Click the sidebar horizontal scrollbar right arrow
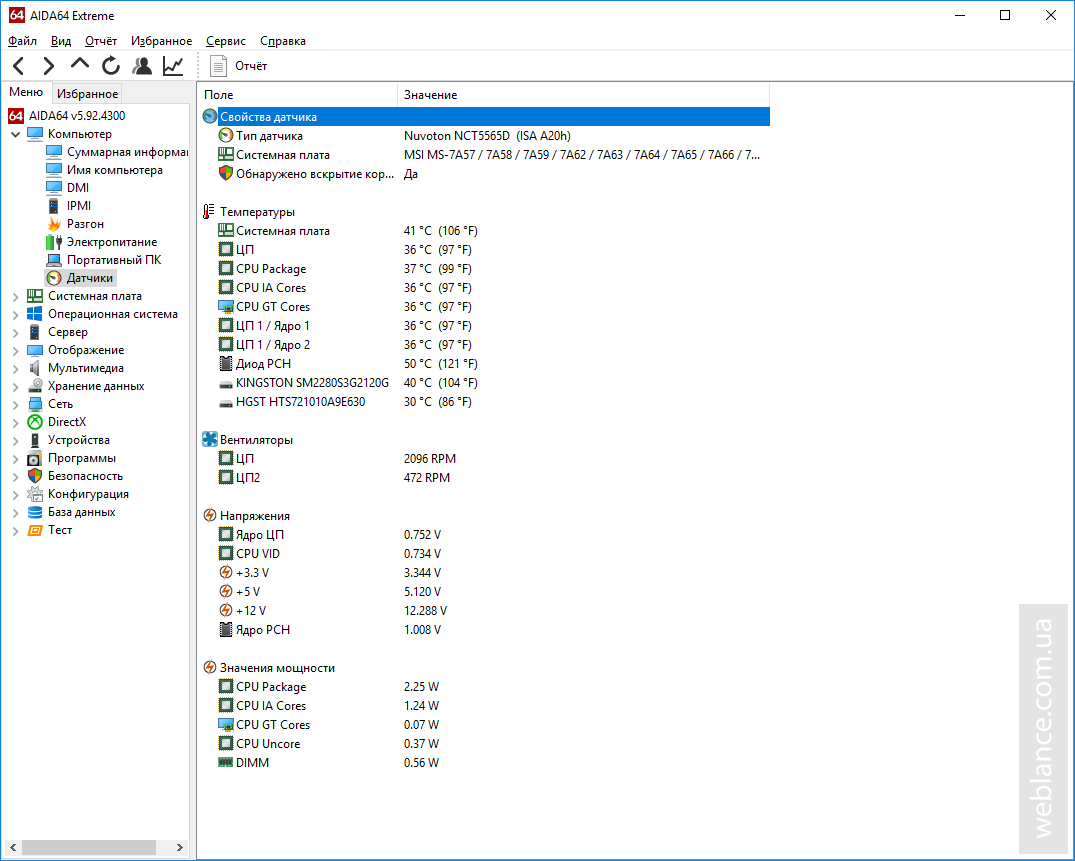 180,847
